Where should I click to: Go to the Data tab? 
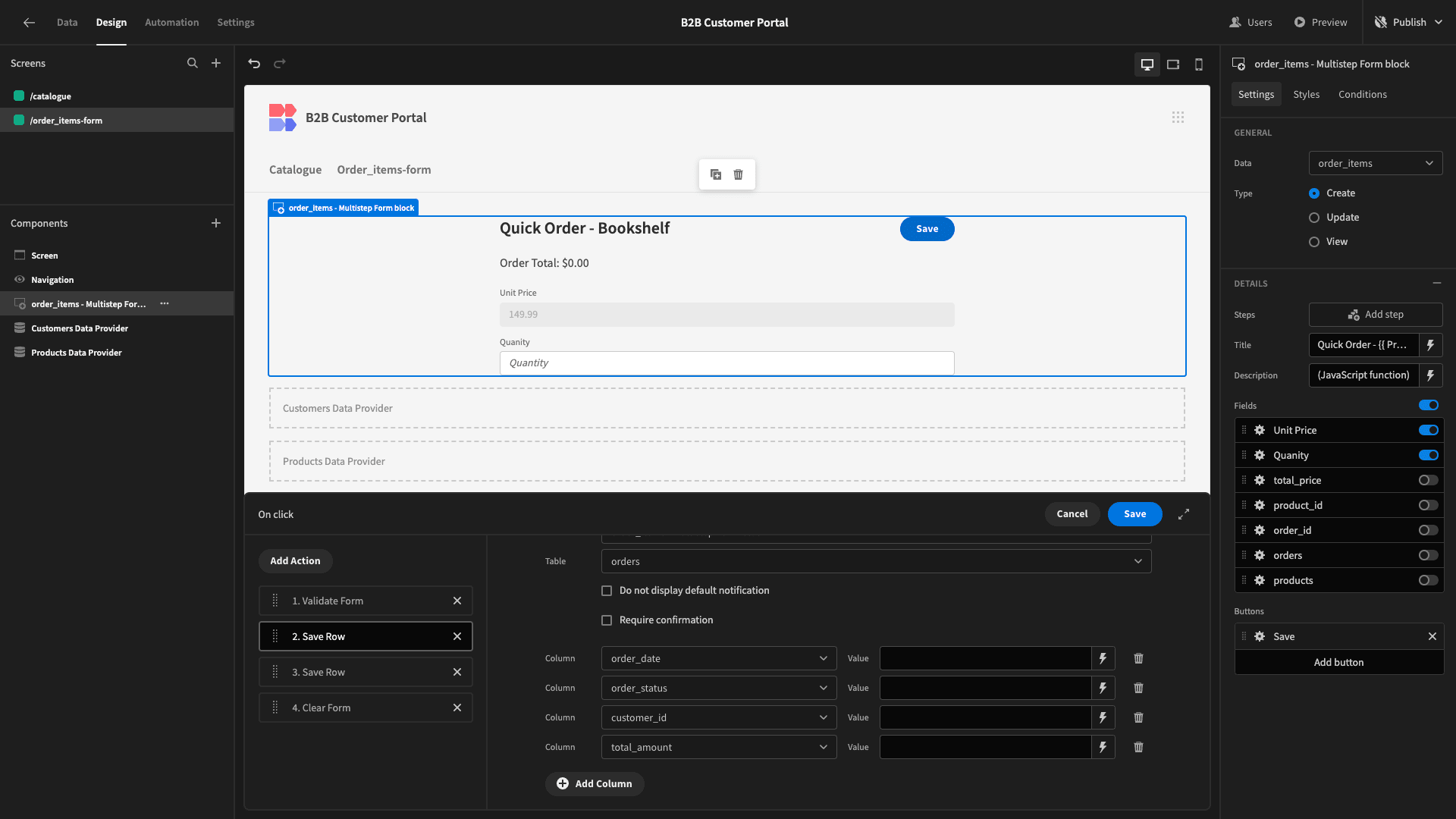click(67, 23)
